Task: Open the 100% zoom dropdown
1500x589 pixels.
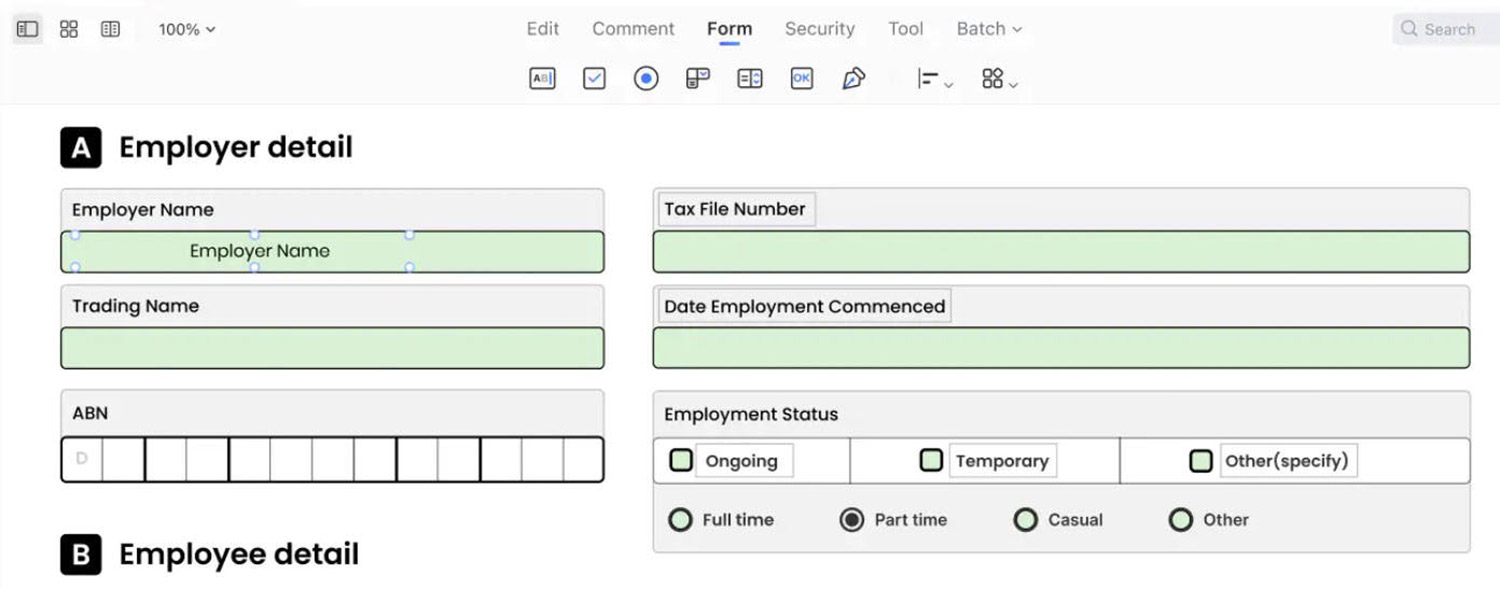Action: (187, 29)
